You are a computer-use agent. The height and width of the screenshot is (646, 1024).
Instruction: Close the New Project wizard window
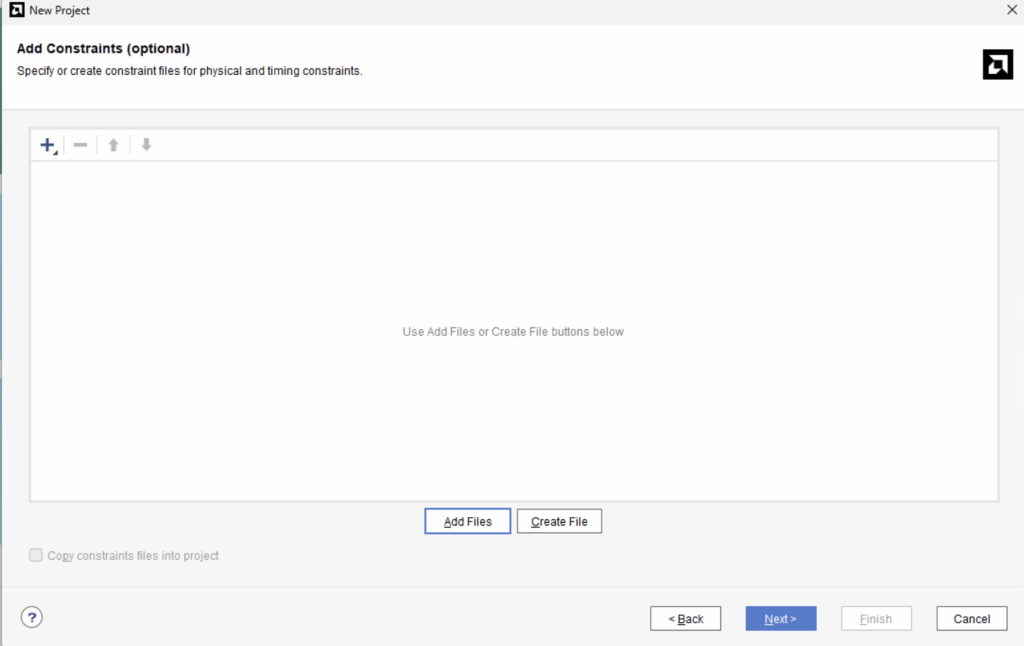[1011, 10]
